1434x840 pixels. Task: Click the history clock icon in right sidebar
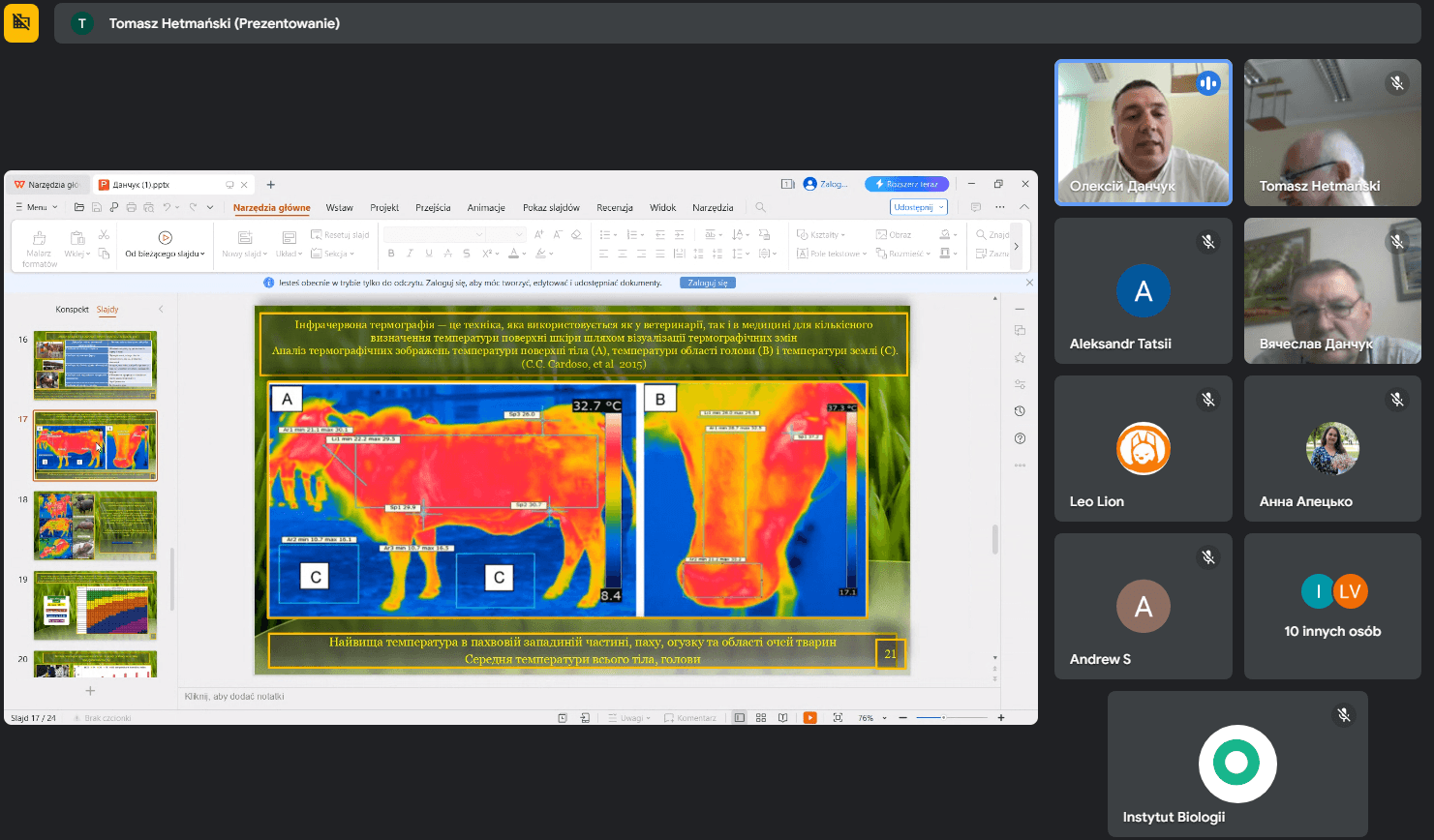tap(1020, 411)
